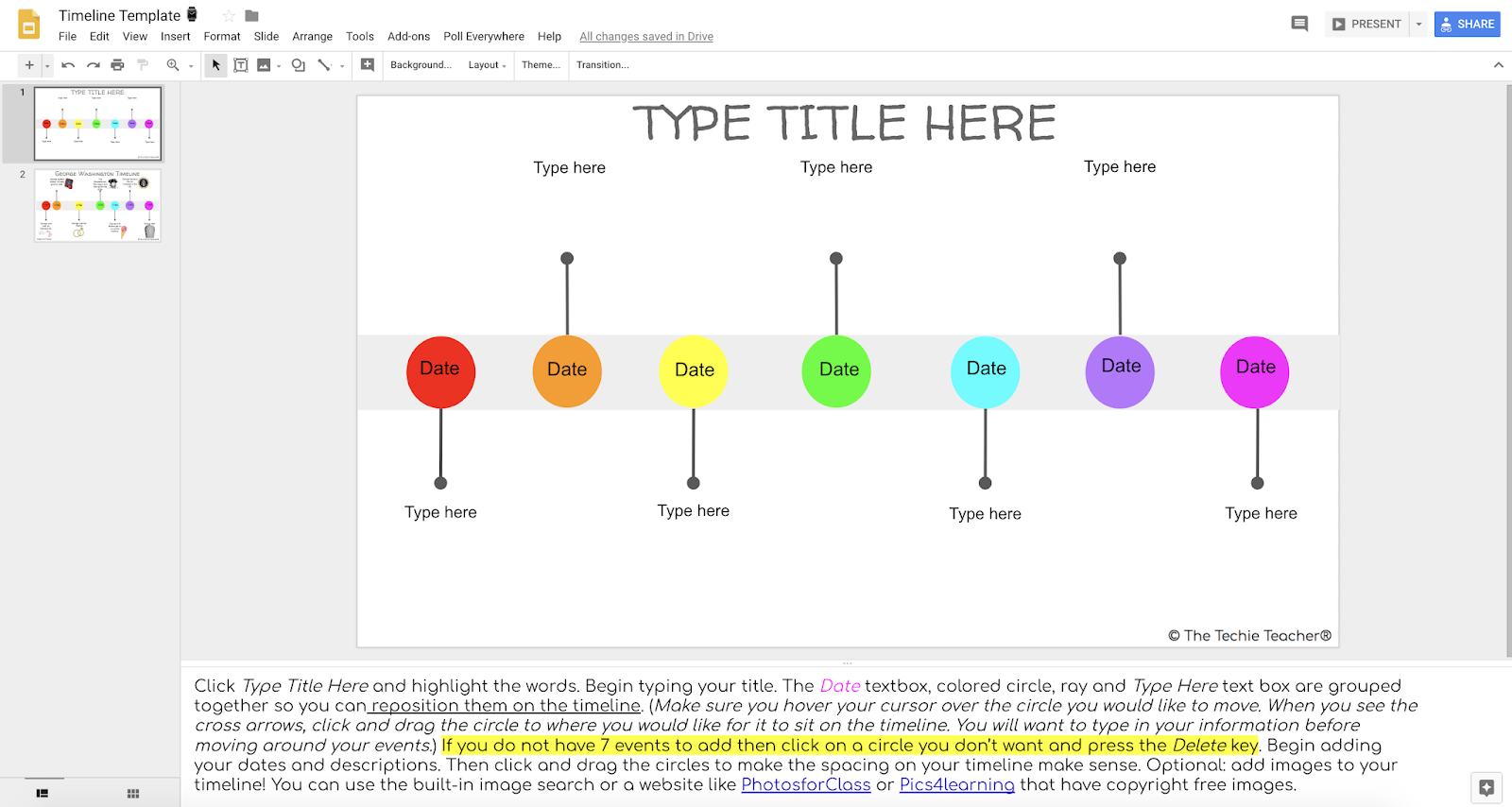
Task: Select the orange Date circle
Action: coord(567,371)
